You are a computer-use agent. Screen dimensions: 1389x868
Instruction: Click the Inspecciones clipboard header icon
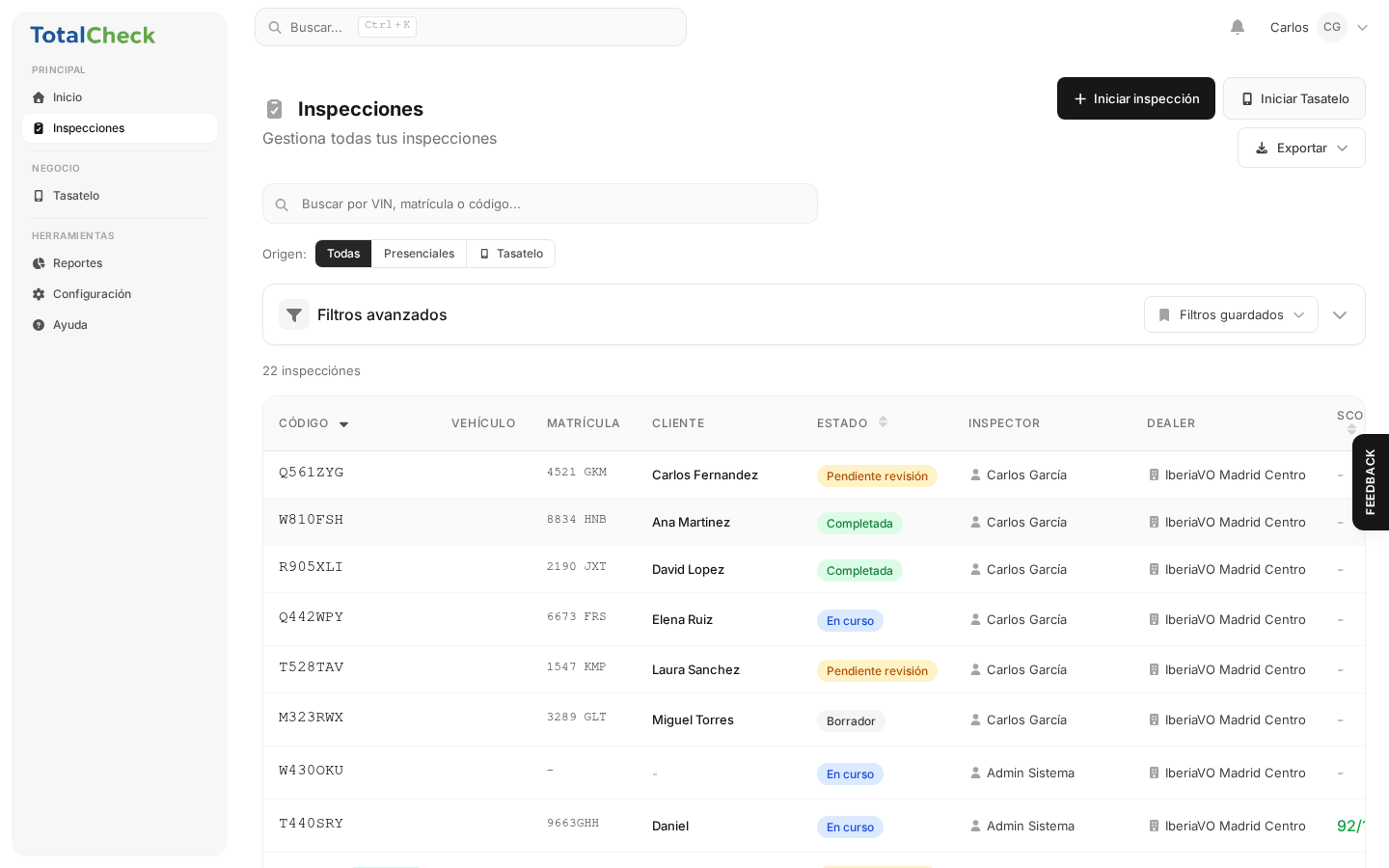(x=274, y=109)
